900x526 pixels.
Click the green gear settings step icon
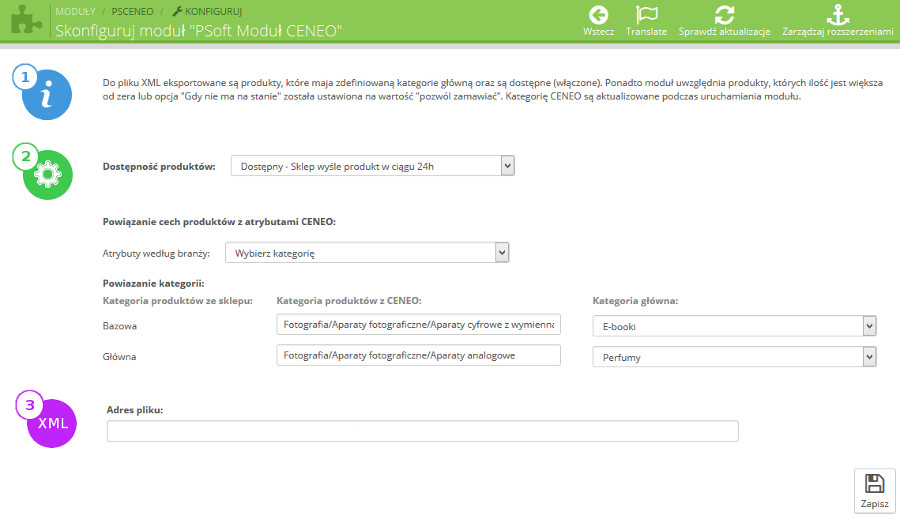click(48, 175)
